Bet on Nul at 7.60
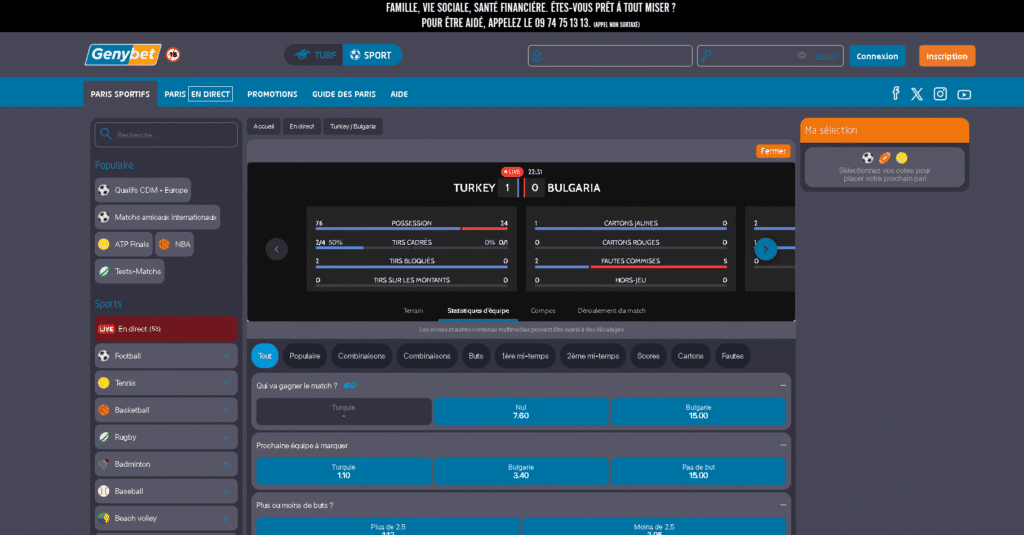Image resolution: width=1024 pixels, height=535 pixels. [x=520, y=412]
